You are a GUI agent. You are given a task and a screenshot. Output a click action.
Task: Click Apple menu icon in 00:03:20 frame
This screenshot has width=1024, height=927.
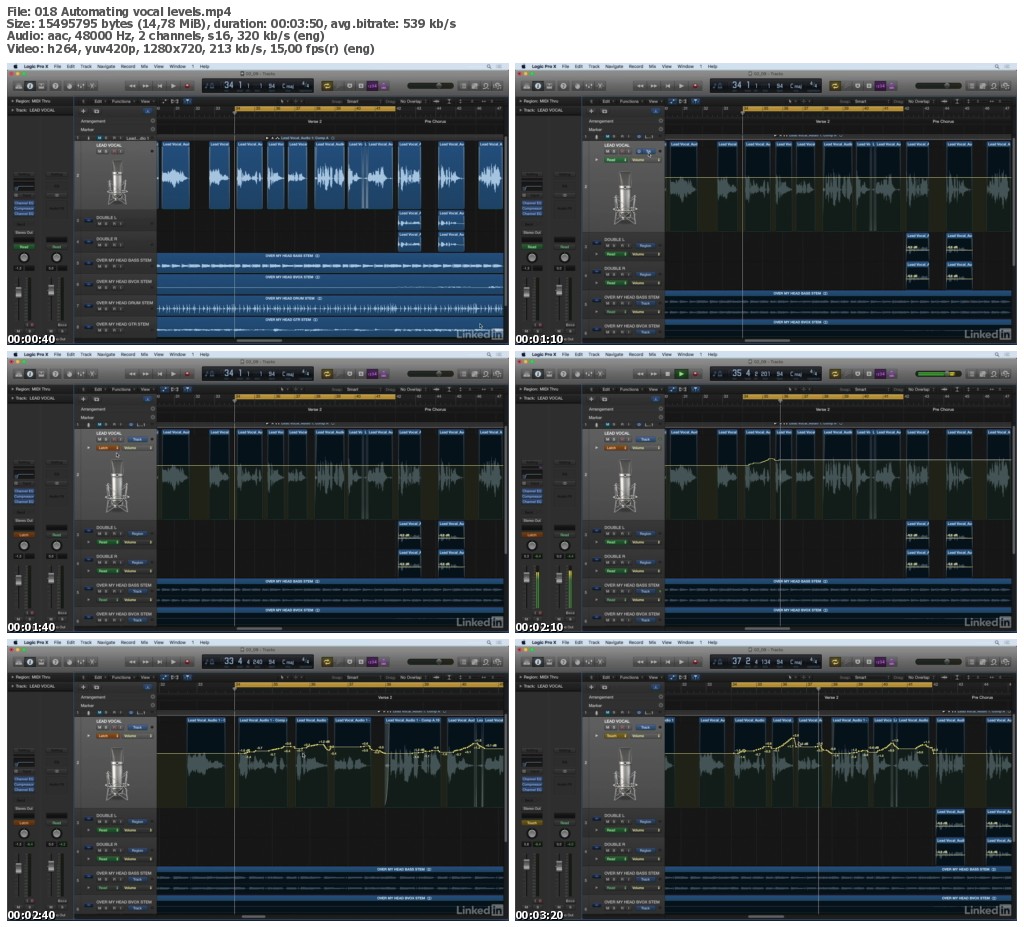(x=523, y=642)
